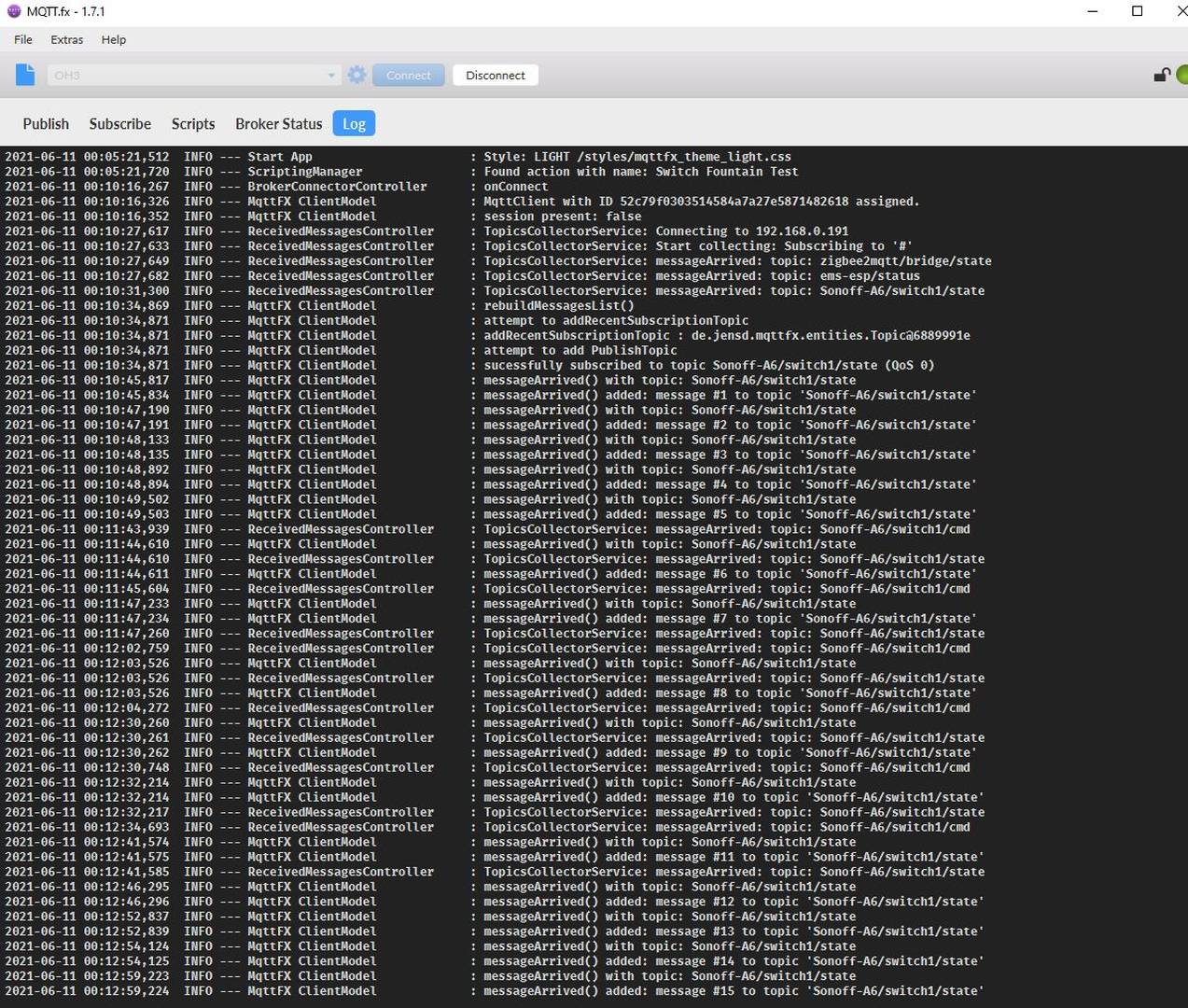1188x1008 pixels.
Task: Open the Help menu
Action: pos(114,39)
